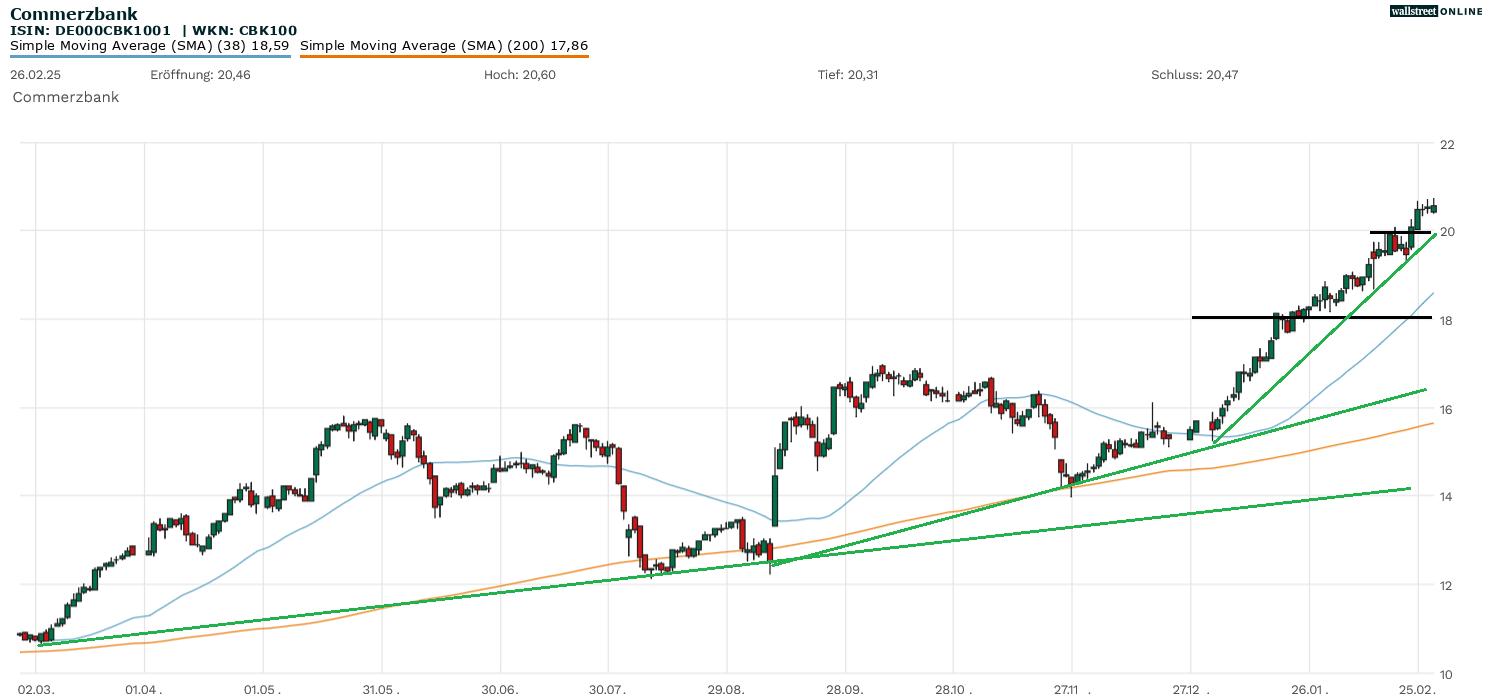Click the 22 price axis label
1490x694 pixels.
(1446, 145)
